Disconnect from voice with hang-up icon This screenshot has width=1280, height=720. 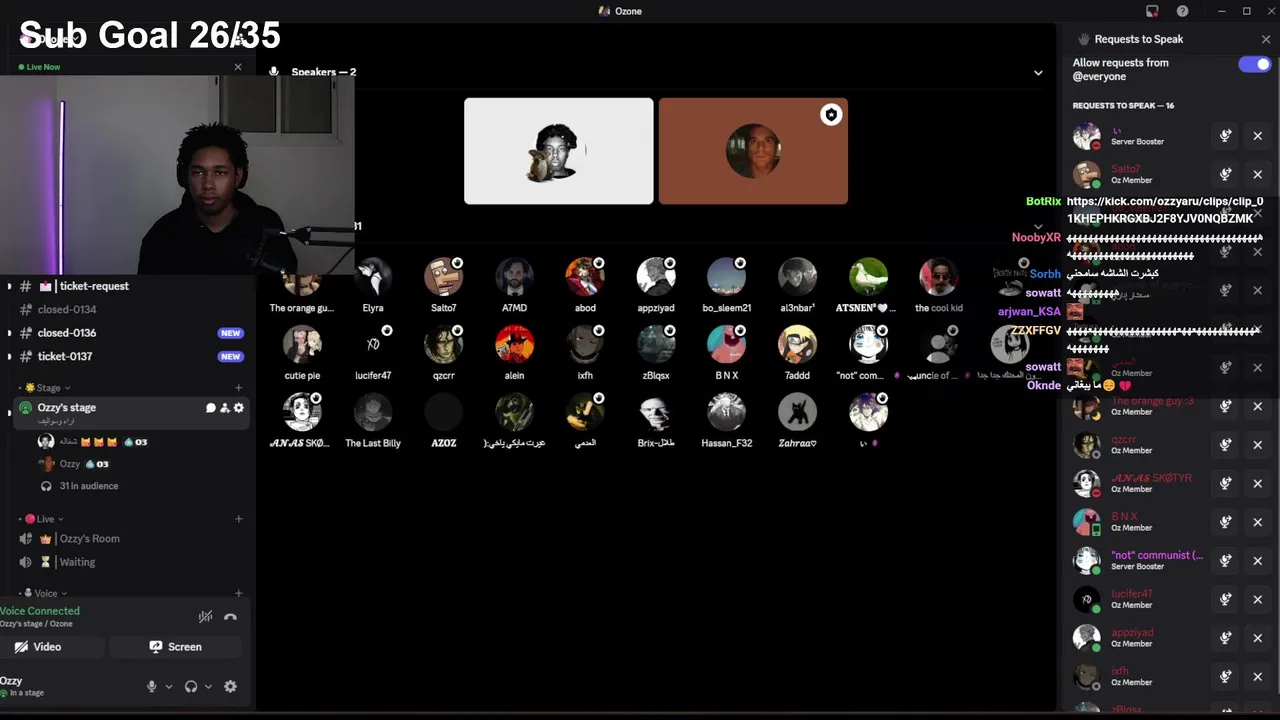pos(230,617)
